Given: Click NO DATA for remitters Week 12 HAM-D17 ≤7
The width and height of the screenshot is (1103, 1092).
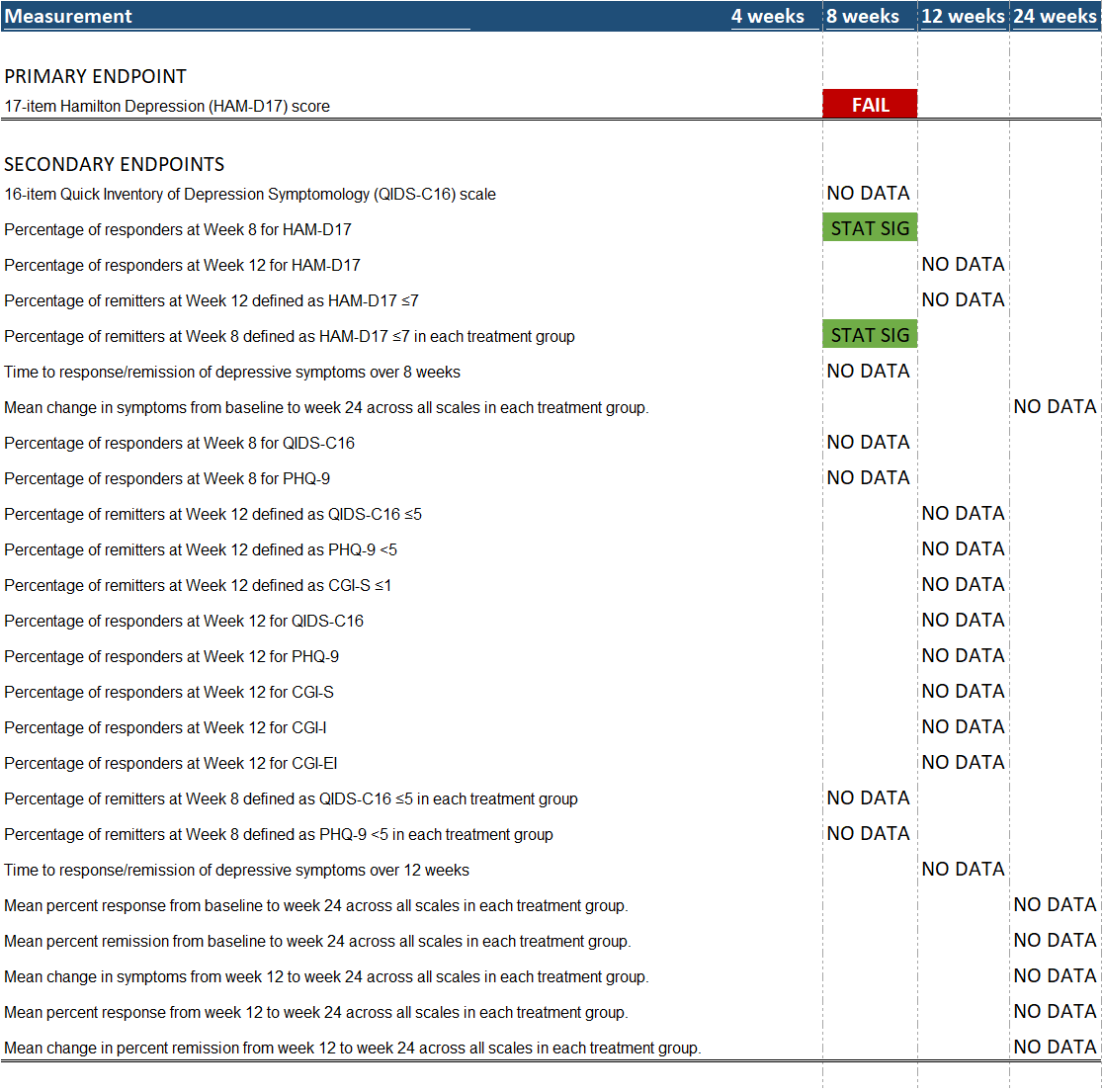Looking at the screenshot, I should [963, 300].
